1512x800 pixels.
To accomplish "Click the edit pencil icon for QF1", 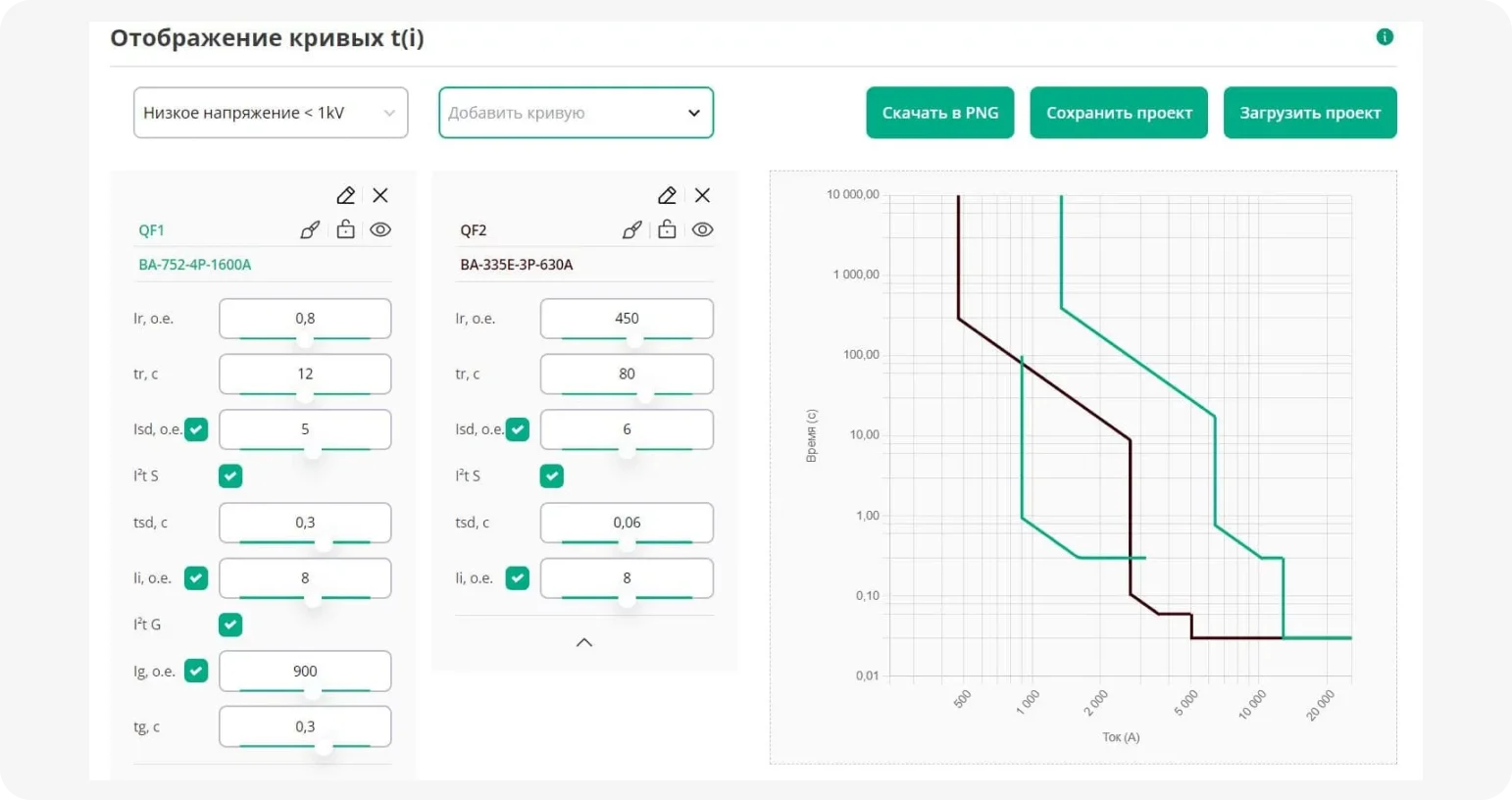I will pos(345,195).
